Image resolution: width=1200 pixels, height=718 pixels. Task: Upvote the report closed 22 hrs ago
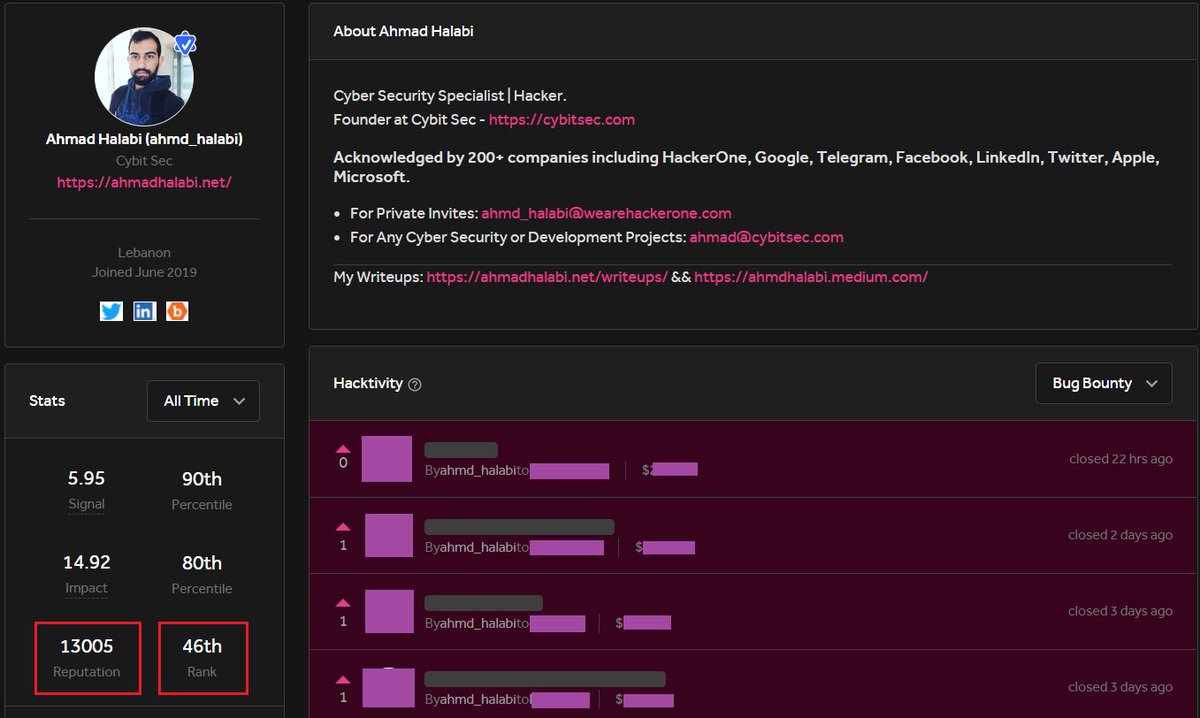tap(343, 448)
